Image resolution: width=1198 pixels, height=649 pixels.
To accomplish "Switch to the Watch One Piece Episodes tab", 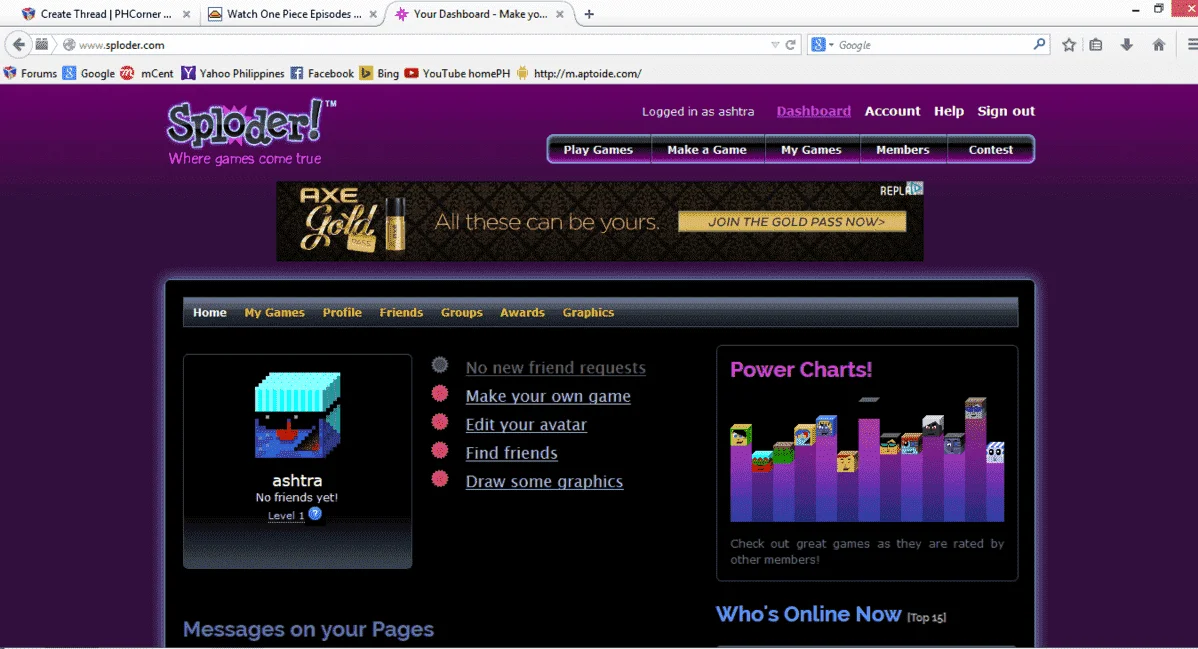I will click(293, 14).
